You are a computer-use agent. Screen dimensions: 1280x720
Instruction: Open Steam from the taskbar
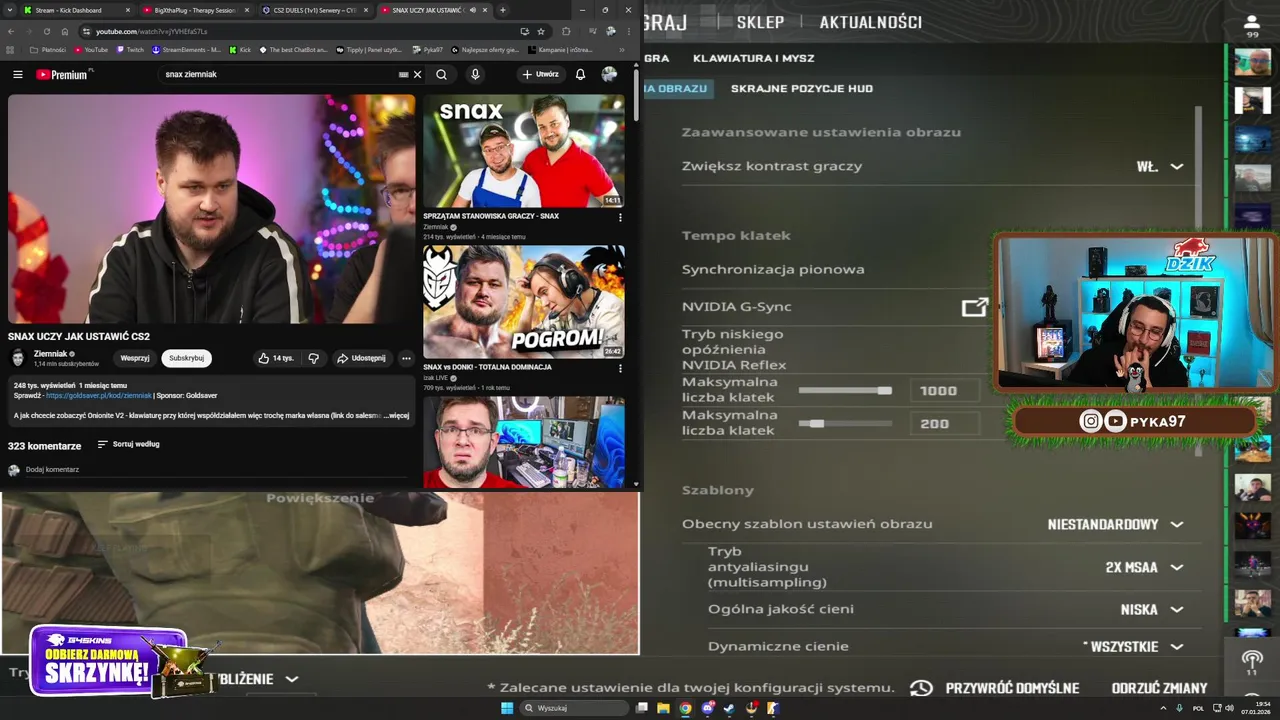click(727, 708)
